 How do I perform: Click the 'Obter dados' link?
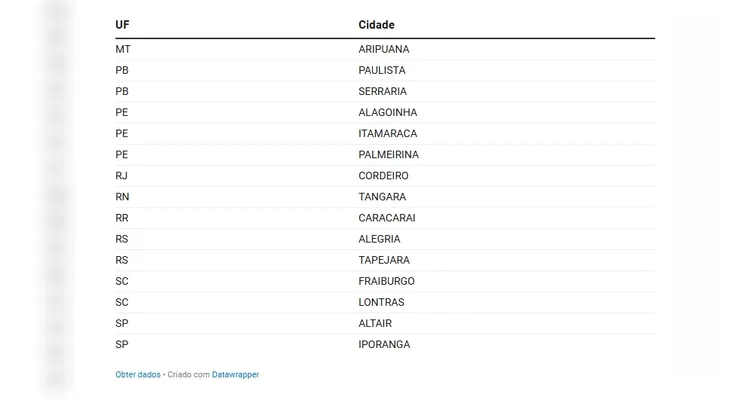(138, 375)
